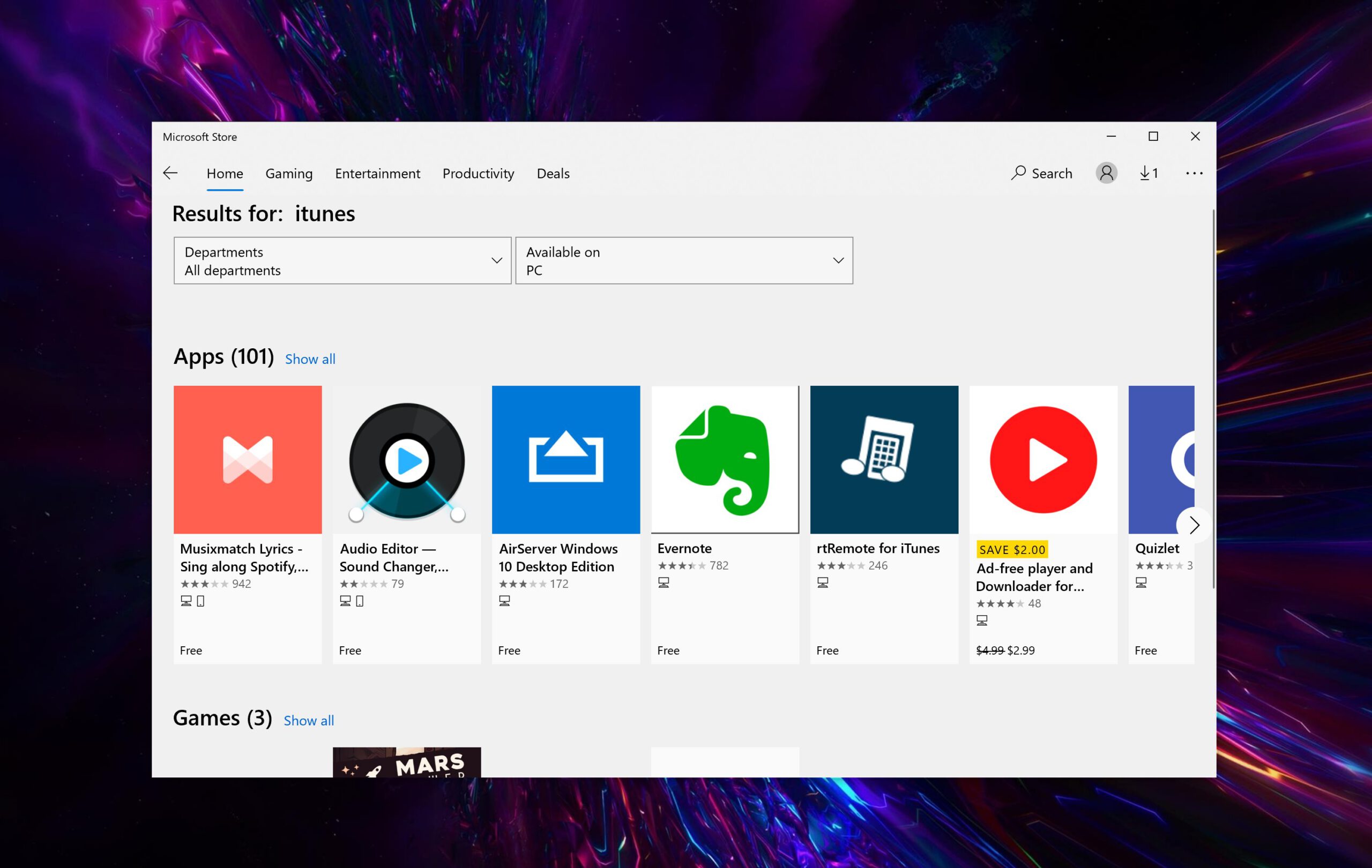1372x868 pixels.
Task: Click the Search magnifier icon
Action: (1018, 173)
